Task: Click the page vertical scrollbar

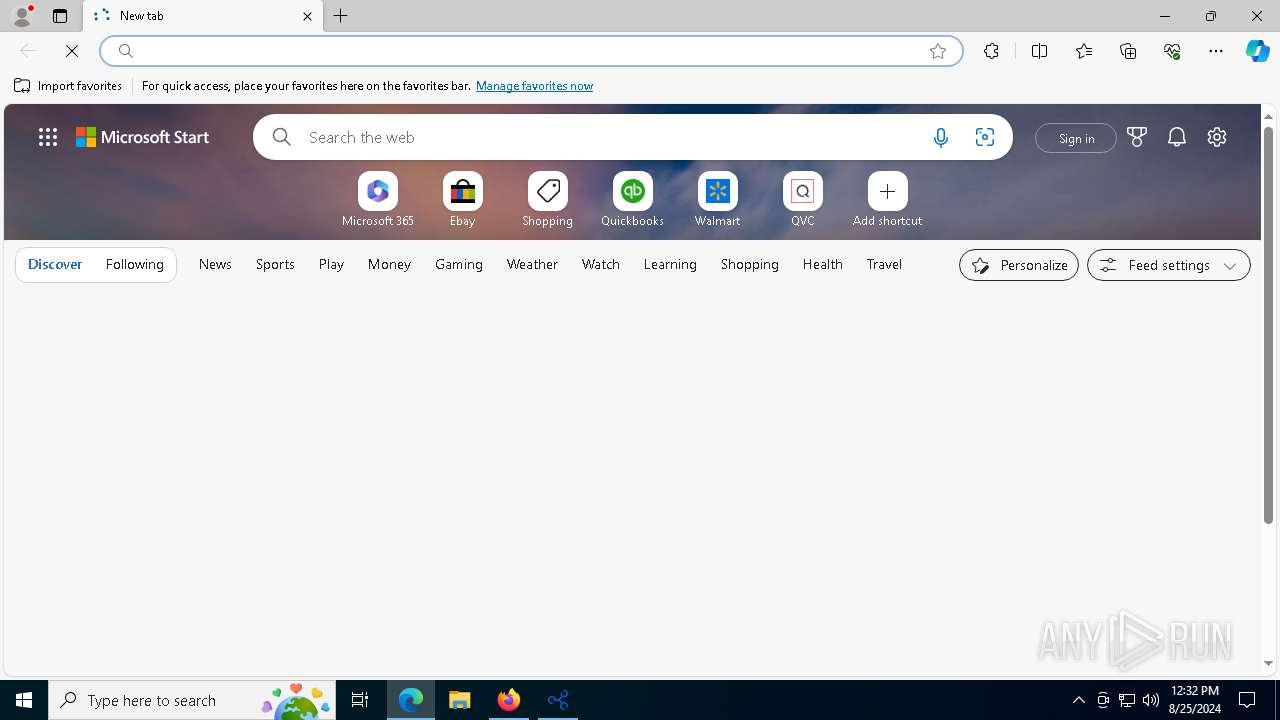Action: click(1268, 323)
